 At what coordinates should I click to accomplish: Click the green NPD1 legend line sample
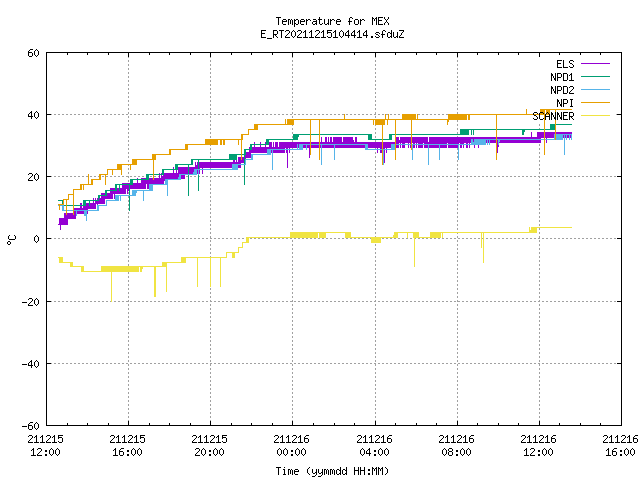(596, 77)
